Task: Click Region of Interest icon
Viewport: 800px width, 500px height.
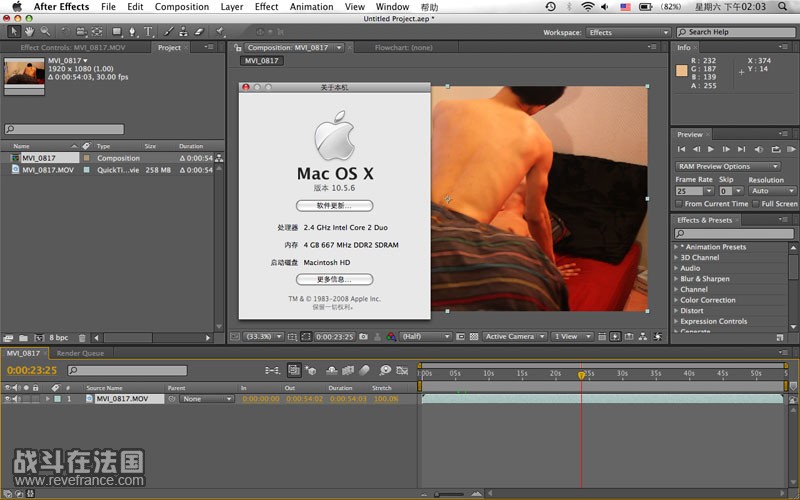Action: click(x=460, y=337)
